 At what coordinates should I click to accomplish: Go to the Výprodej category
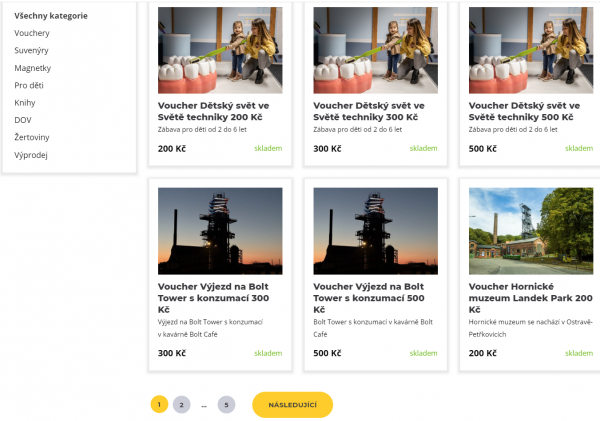pos(31,155)
